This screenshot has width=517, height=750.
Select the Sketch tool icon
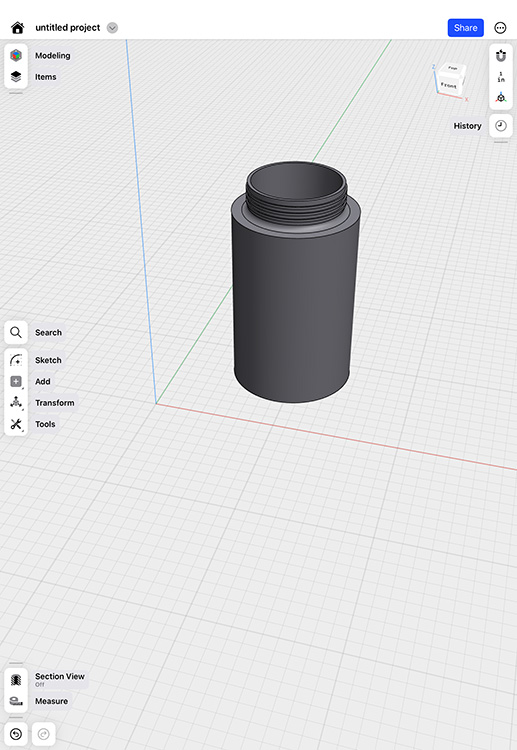click(16, 360)
